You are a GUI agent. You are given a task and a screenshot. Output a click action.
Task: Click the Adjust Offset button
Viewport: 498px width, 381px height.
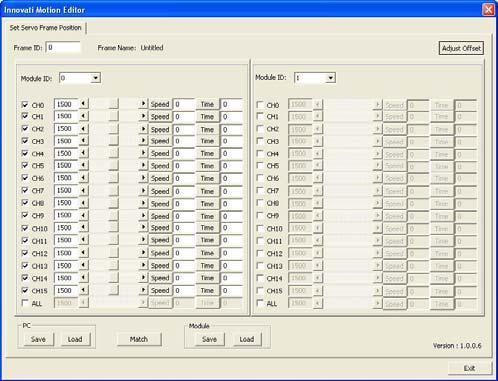(461, 48)
